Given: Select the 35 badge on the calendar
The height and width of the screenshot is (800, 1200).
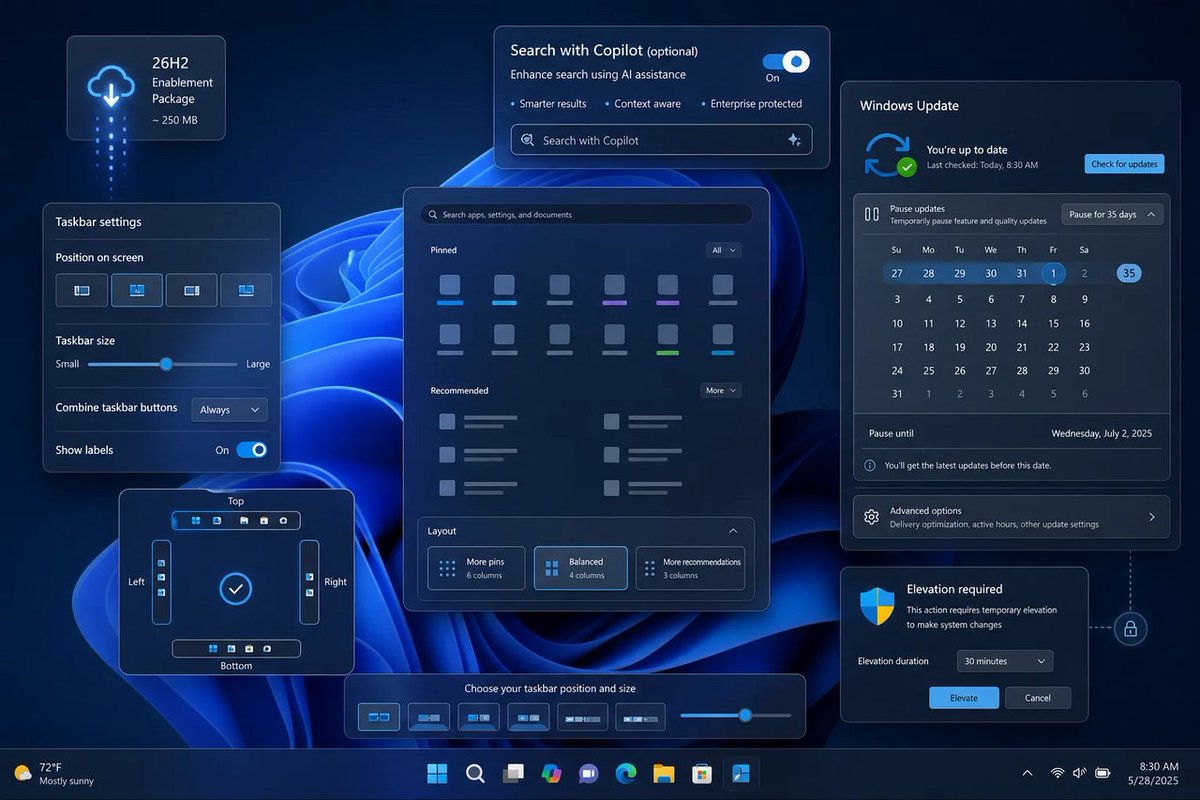Looking at the screenshot, I should click(x=1129, y=273).
